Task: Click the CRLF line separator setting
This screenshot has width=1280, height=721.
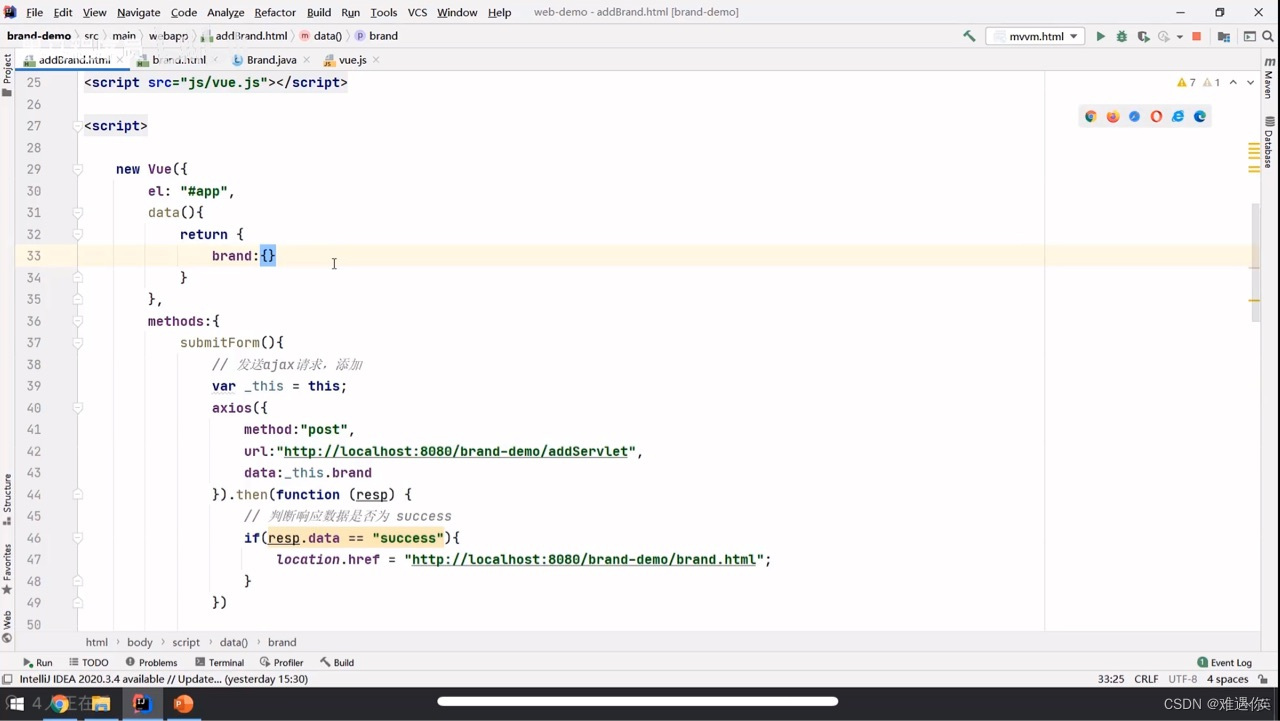Action: click(x=1146, y=679)
